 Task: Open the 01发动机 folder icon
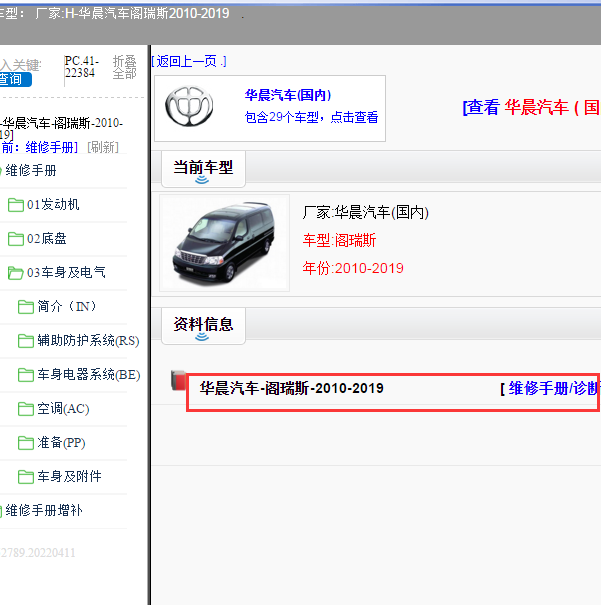tap(16, 205)
